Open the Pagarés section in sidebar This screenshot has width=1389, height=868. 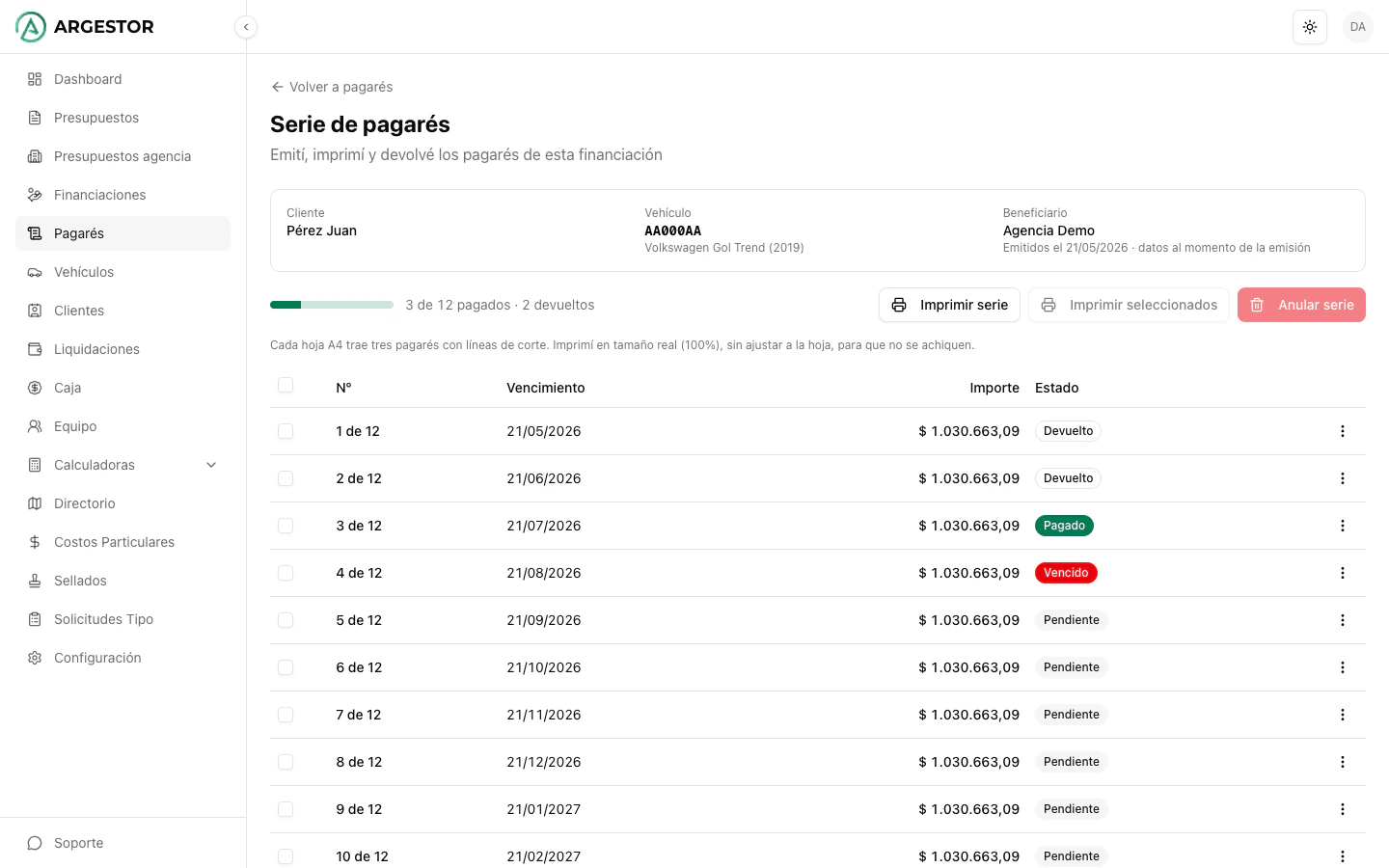click(123, 233)
